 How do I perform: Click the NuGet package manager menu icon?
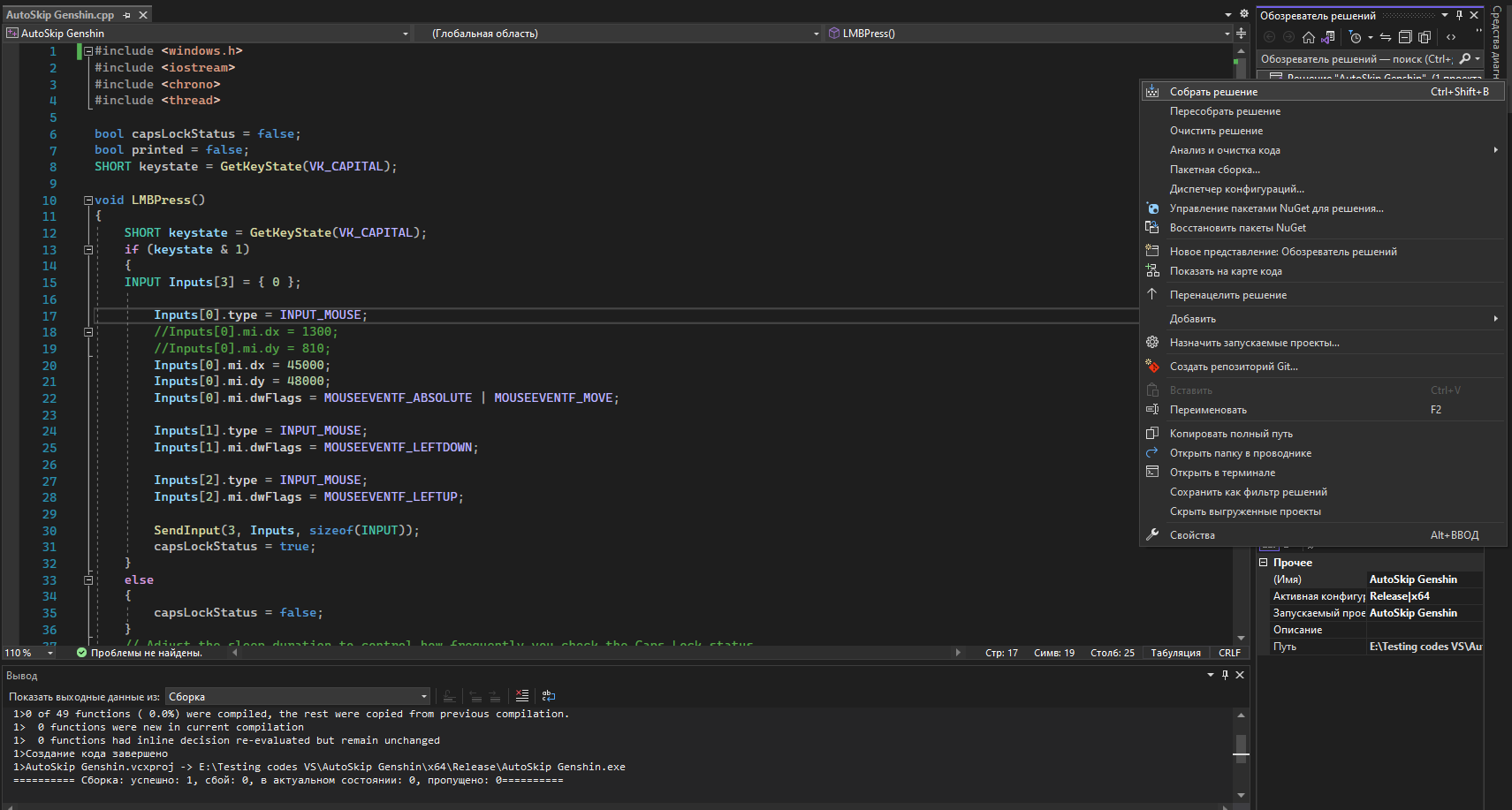point(1152,208)
